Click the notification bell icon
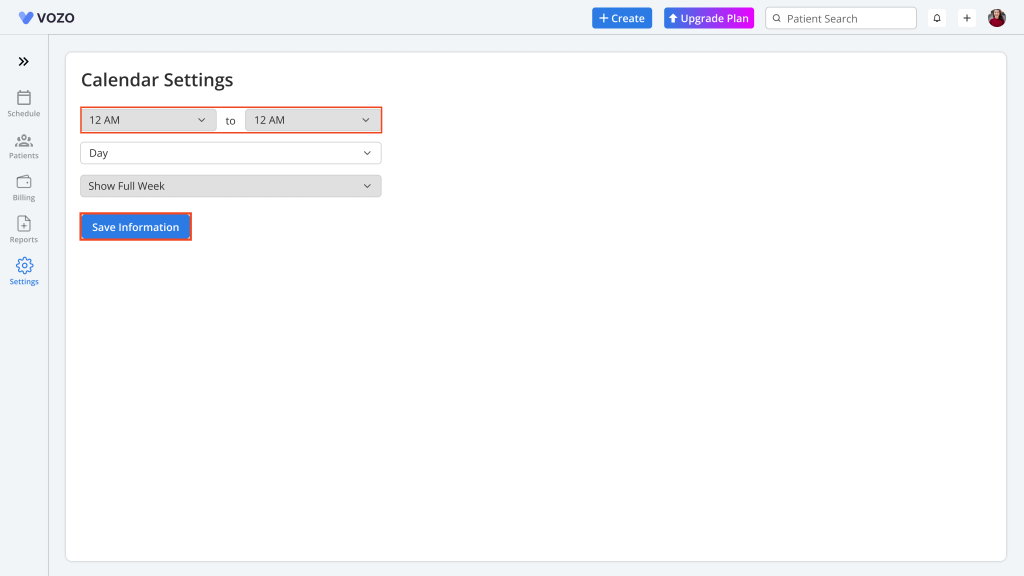Image resolution: width=1024 pixels, height=576 pixels. coord(937,18)
